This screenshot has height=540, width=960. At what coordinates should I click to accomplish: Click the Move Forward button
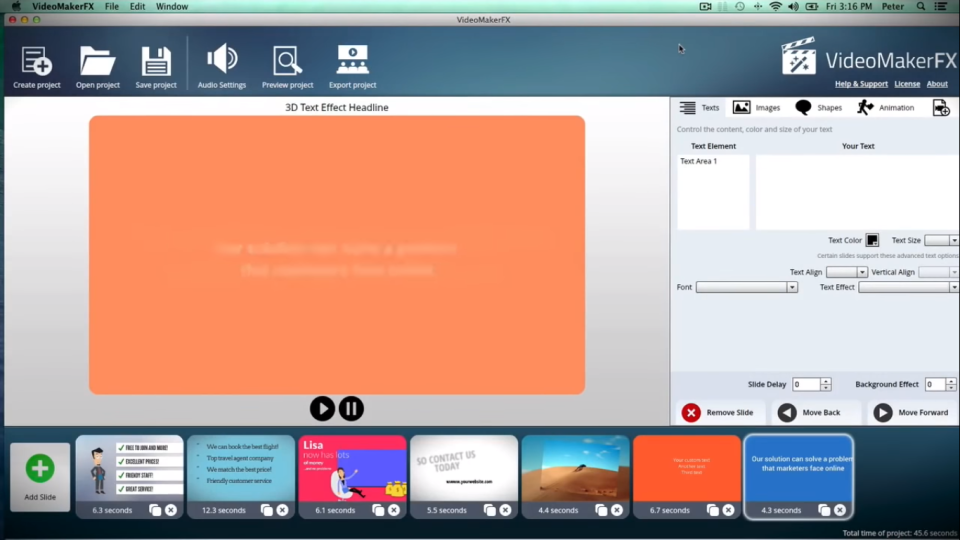coord(911,413)
